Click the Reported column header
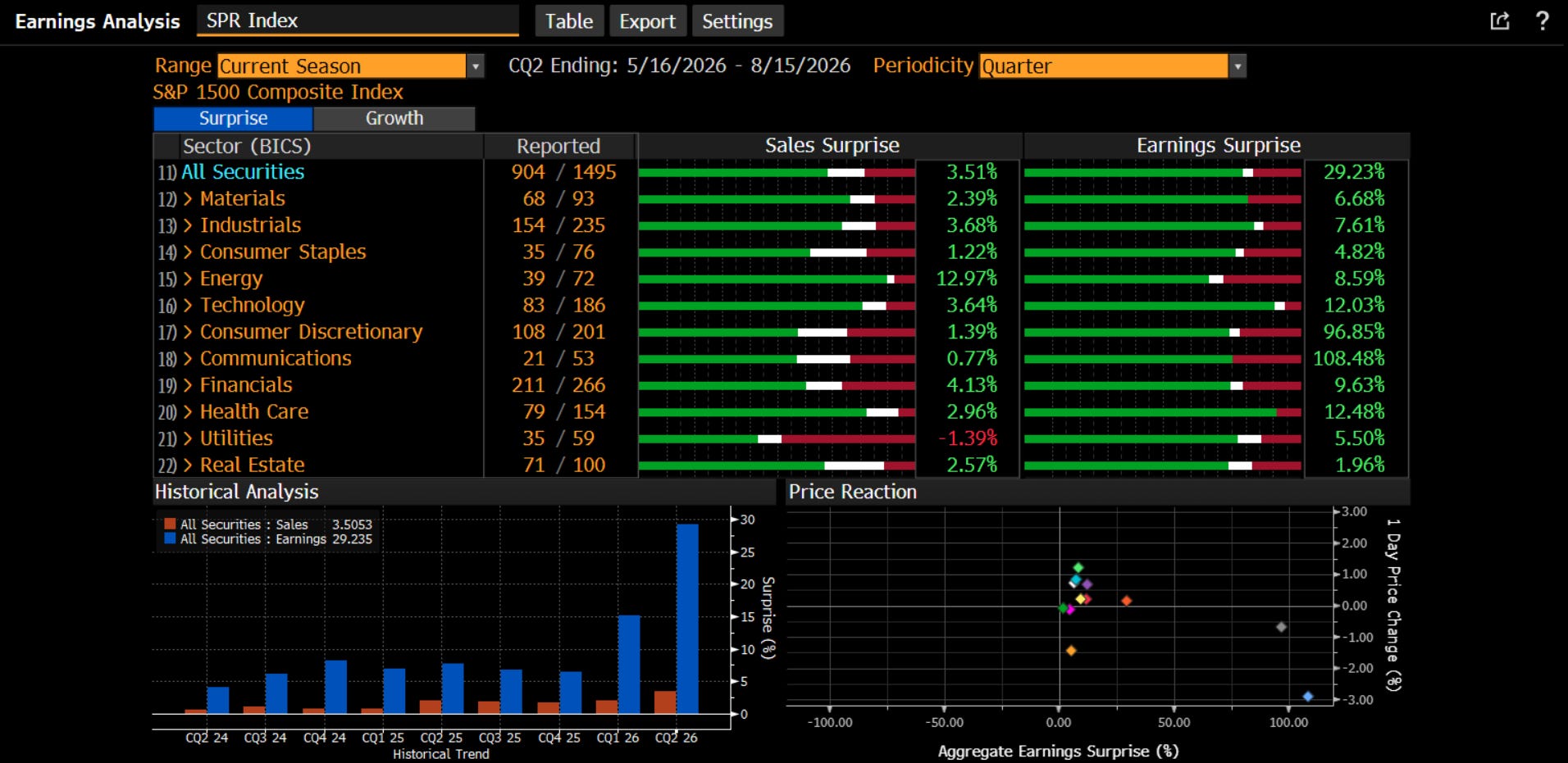The height and width of the screenshot is (763, 1568). [x=558, y=146]
